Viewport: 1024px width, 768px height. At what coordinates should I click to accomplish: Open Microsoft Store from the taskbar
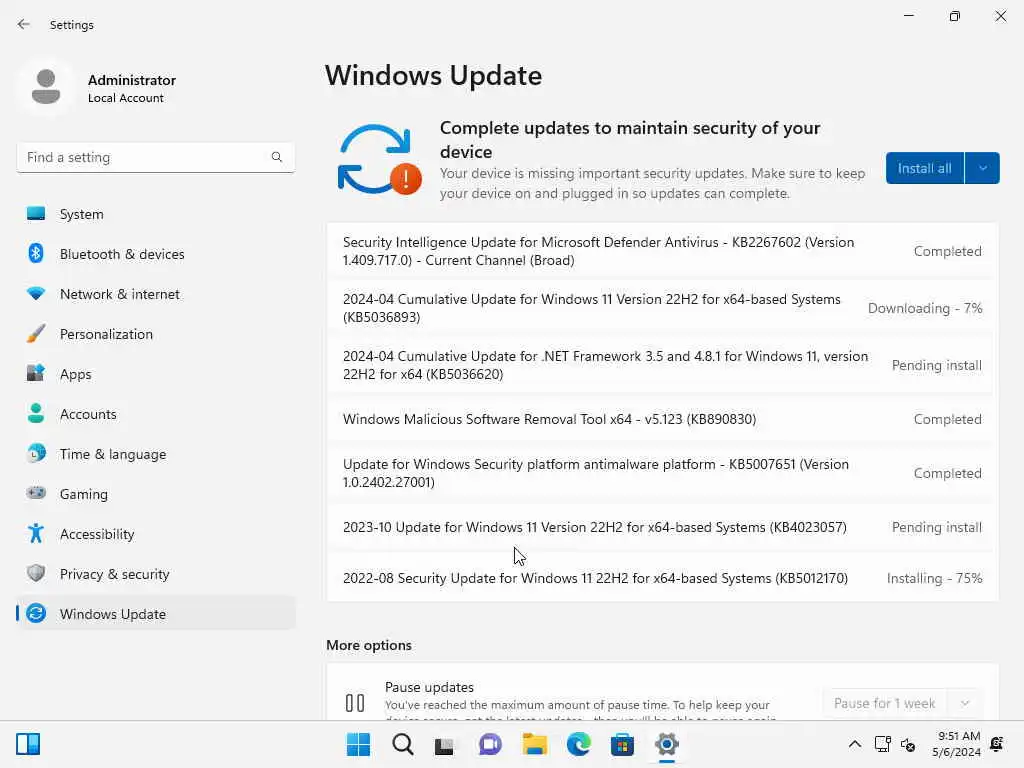pos(622,744)
